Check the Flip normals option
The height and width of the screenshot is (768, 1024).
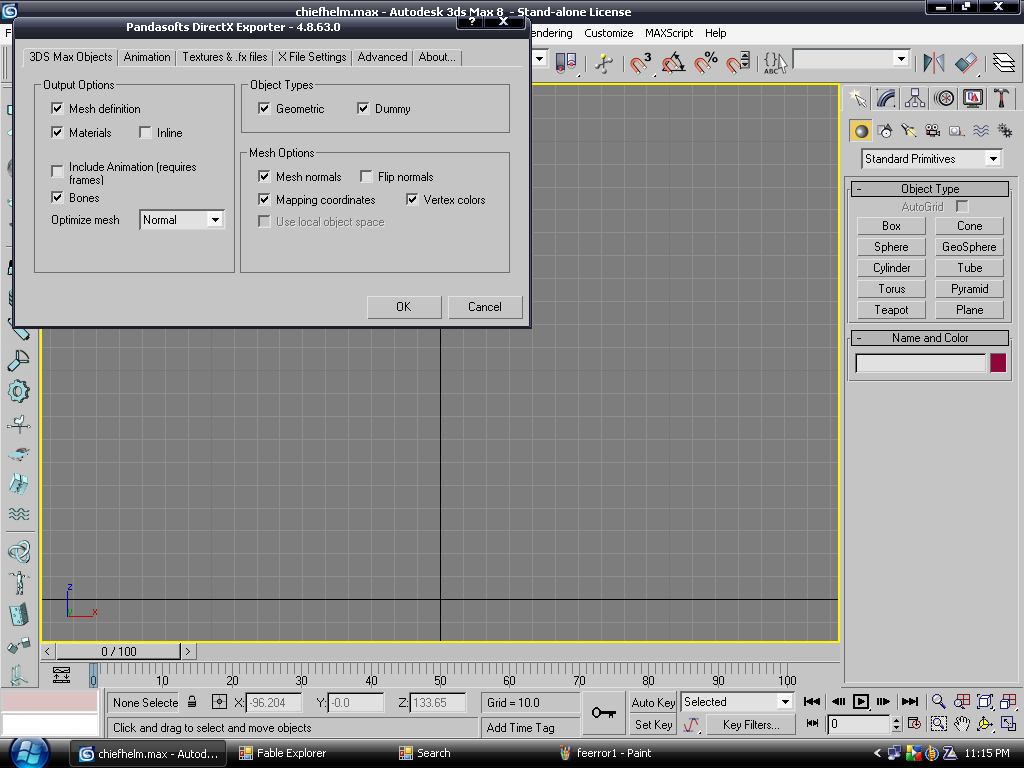366,177
